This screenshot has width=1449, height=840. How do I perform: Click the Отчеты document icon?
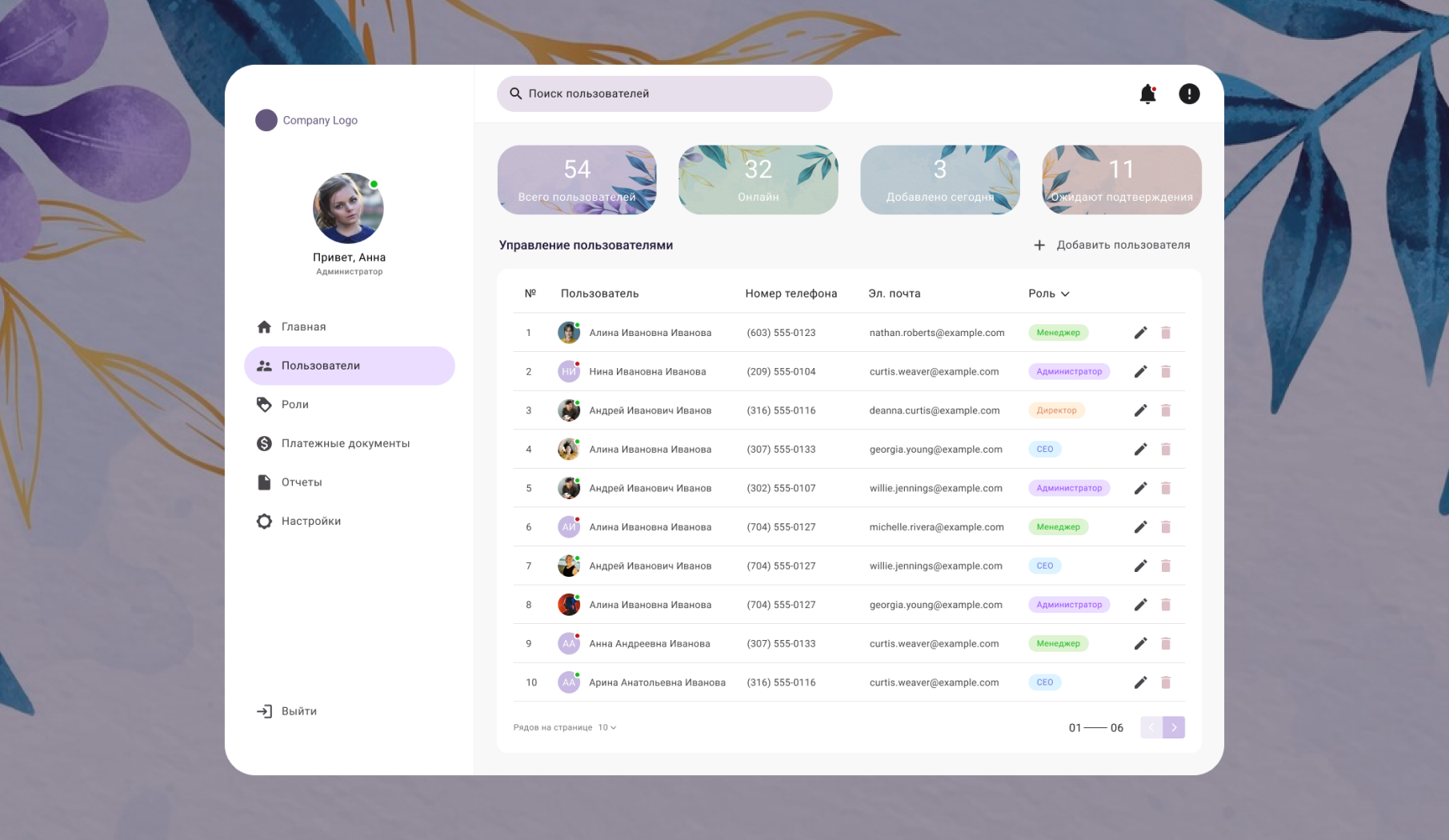[x=265, y=482]
